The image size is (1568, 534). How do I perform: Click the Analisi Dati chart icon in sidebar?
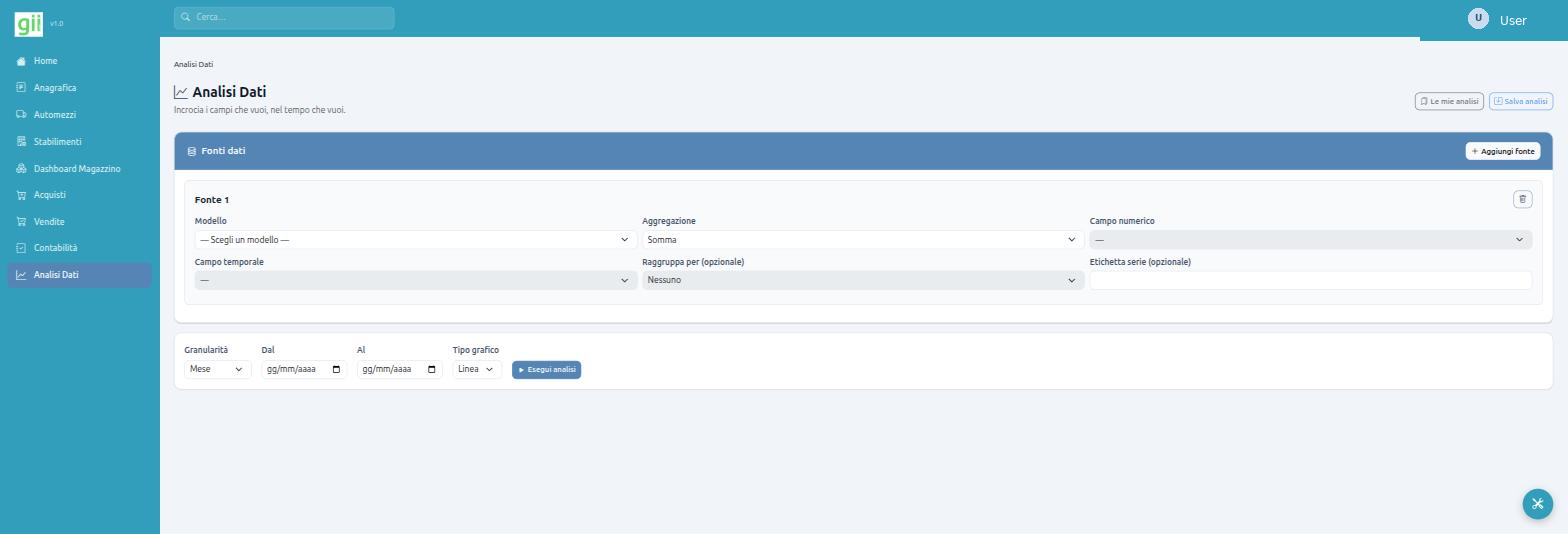tap(21, 275)
